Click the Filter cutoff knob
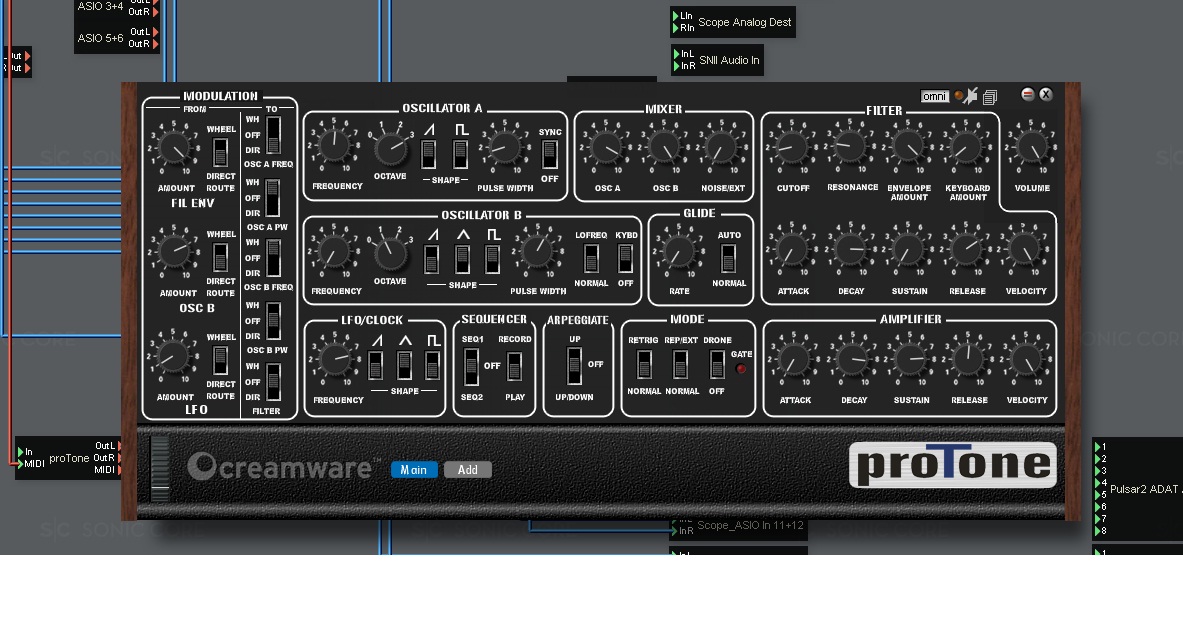This screenshot has width=1183, height=630. pyautogui.click(x=791, y=146)
